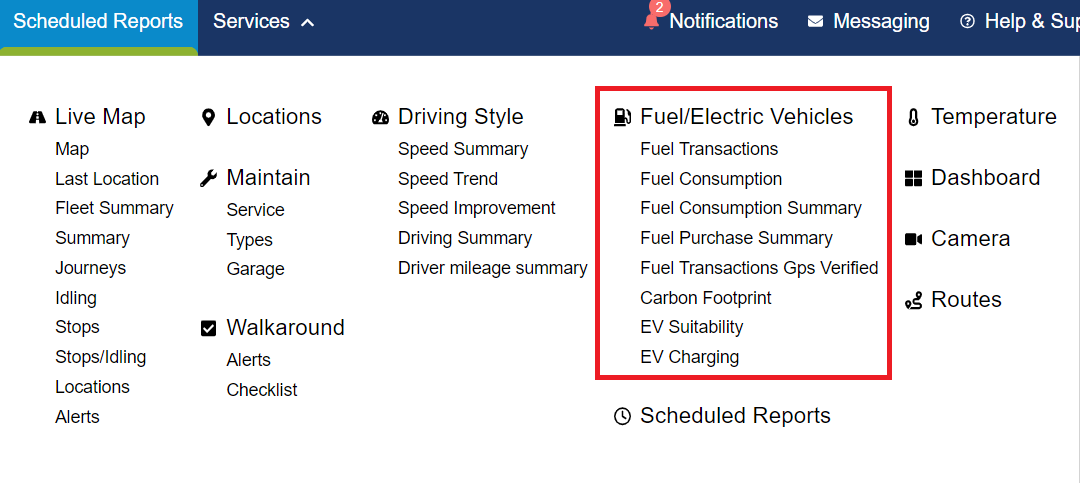Open Carbon Footprint report

coord(706,298)
